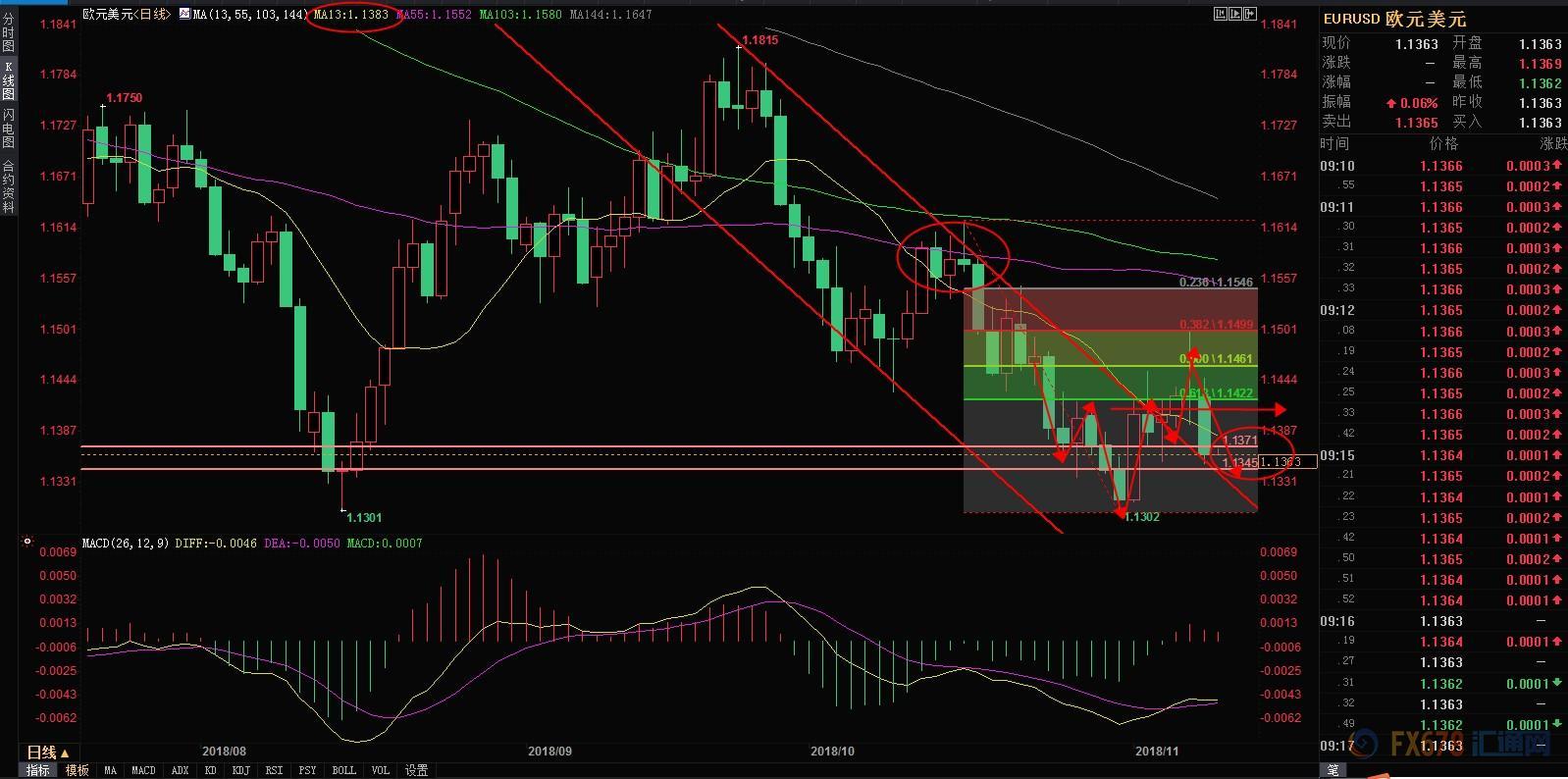Click the MA55:1.1552 value label
The height and width of the screenshot is (779, 1568).
point(433,15)
